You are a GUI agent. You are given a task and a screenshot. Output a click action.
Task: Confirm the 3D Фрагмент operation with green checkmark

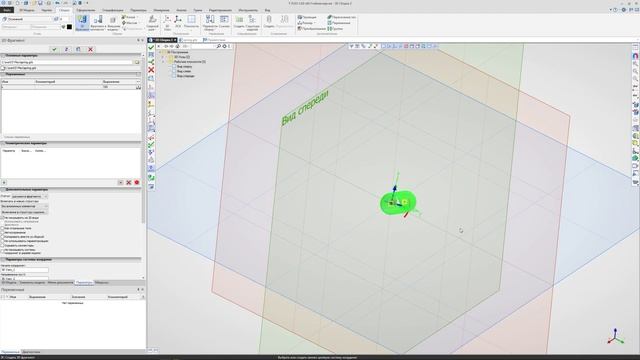54,49
